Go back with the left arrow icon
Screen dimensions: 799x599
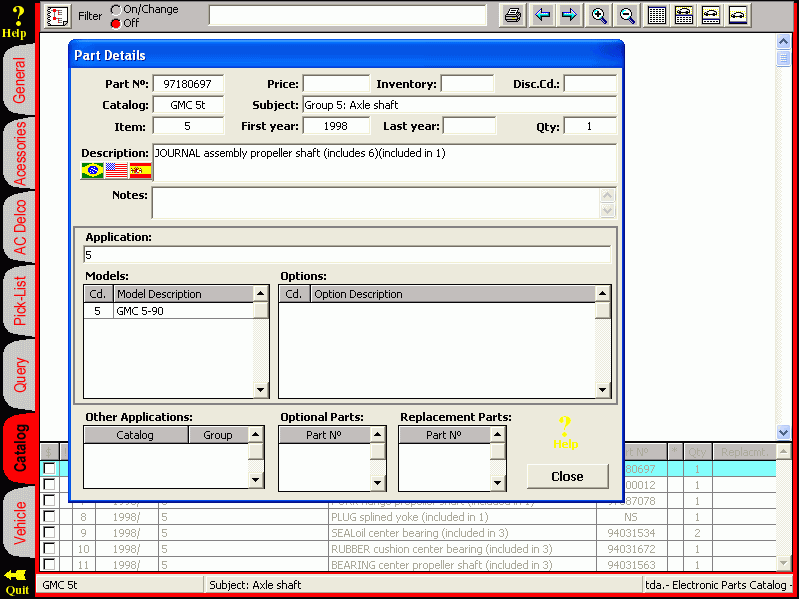(x=542, y=15)
